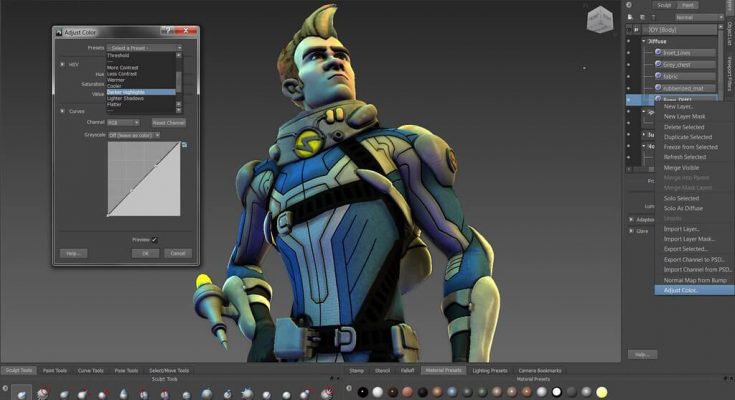This screenshot has width=735, height=400.
Task: Open the Presets dropdown in Adjust Color
Action: 144,48
